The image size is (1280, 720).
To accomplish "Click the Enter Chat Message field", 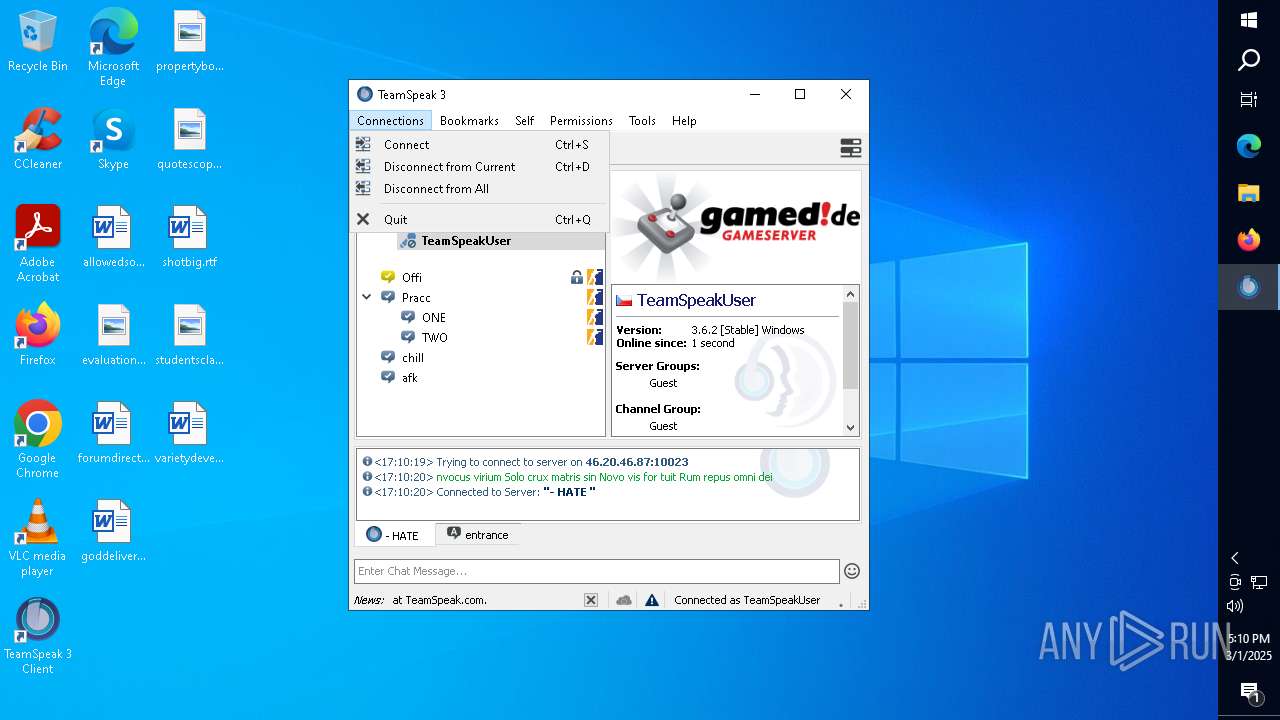I will pyautogui.click(x=597, y=571).
